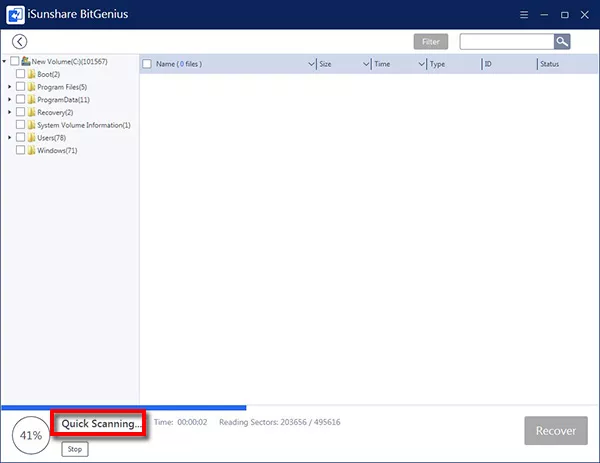Check System Volume Information(1) checkbox

(x=20, y=124)
